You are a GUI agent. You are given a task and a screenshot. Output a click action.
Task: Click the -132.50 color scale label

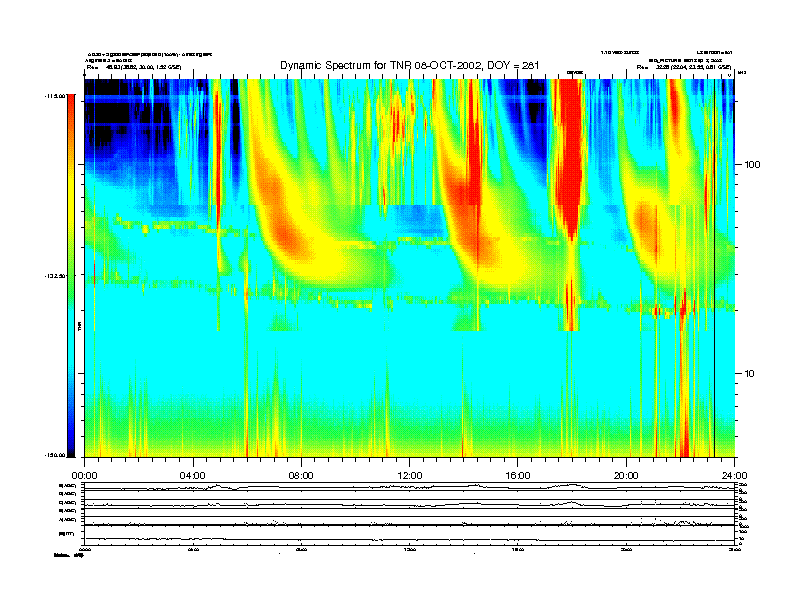point(55,276)
